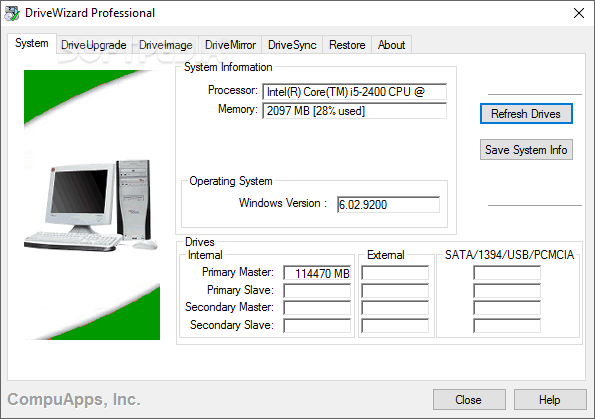This screenshot has height=419, width=595.
Task: Click the SATA/1394/USB/PCMCIA field in Primary Slave row
Action: pos(507,291)
